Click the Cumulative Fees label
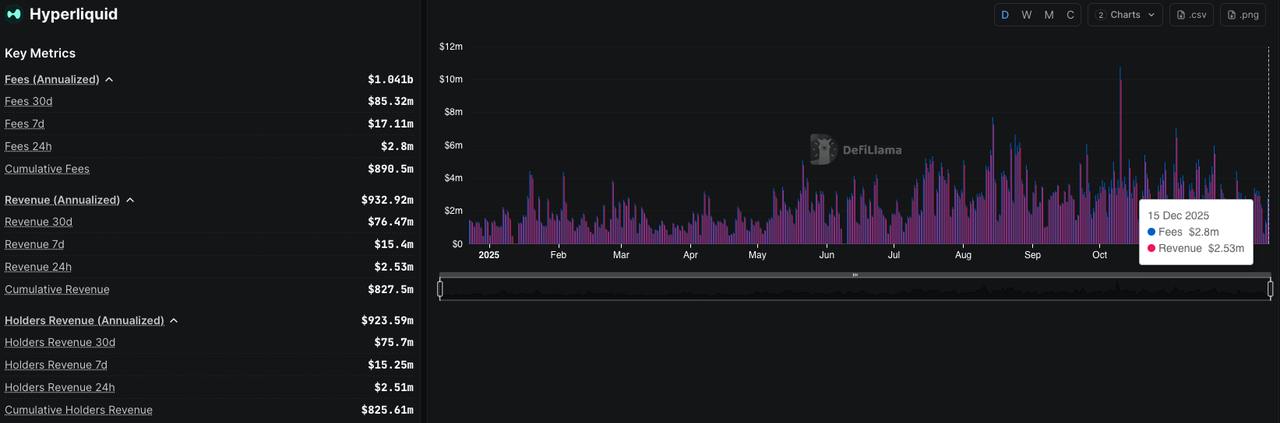The width and height of the screenshot is (1280, 423). [x=47, y=169]
